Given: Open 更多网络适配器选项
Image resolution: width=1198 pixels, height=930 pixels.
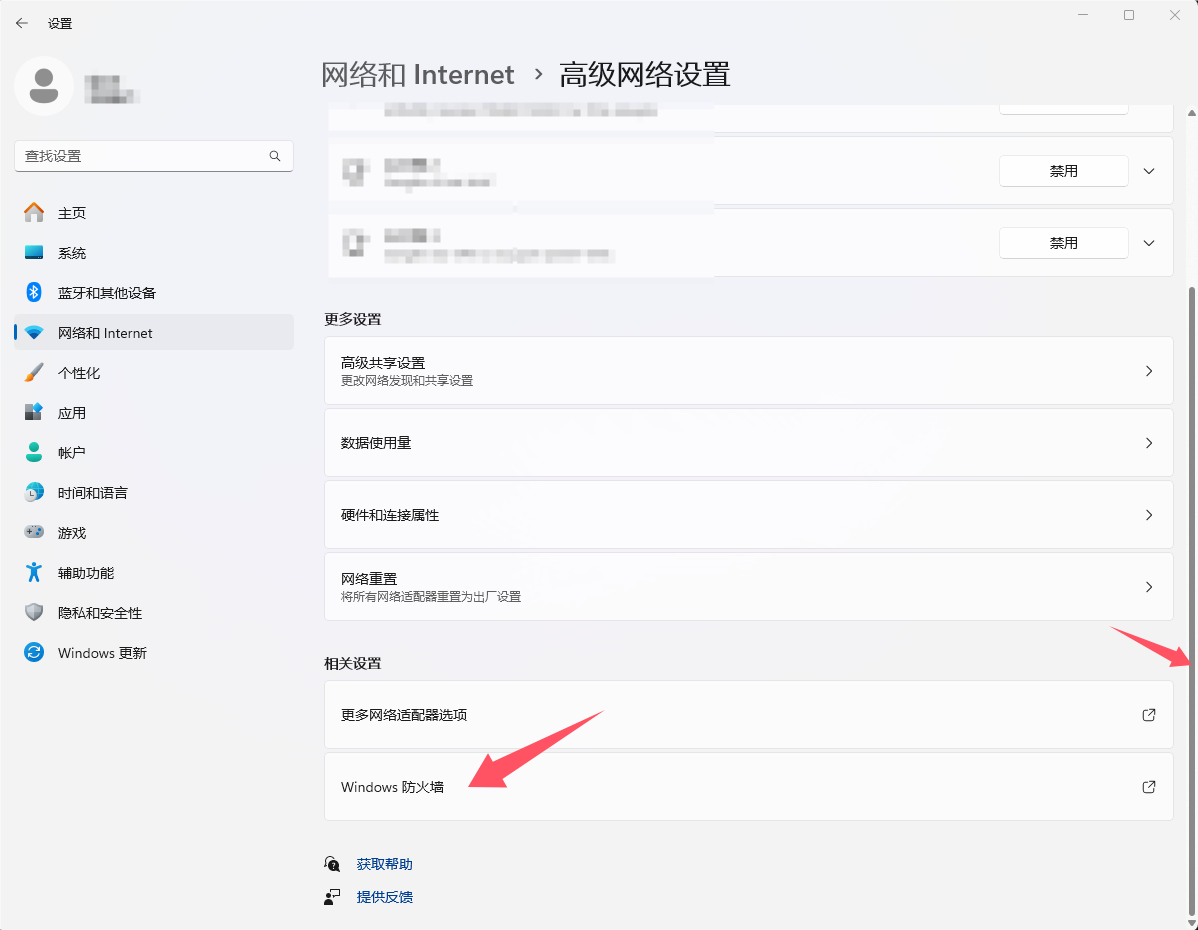Looking at the screenshot, I should tap(749, 715).
